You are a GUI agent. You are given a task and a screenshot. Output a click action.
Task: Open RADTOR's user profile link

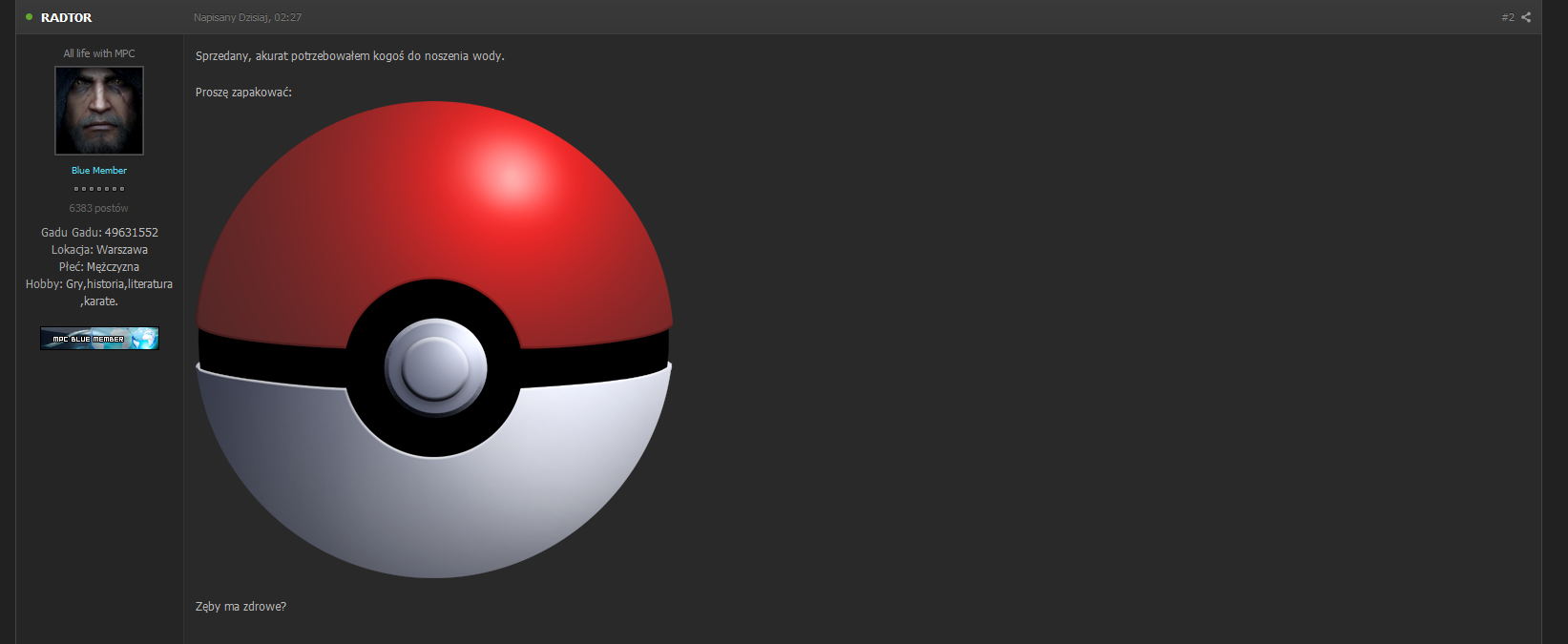tap(67, 17)
